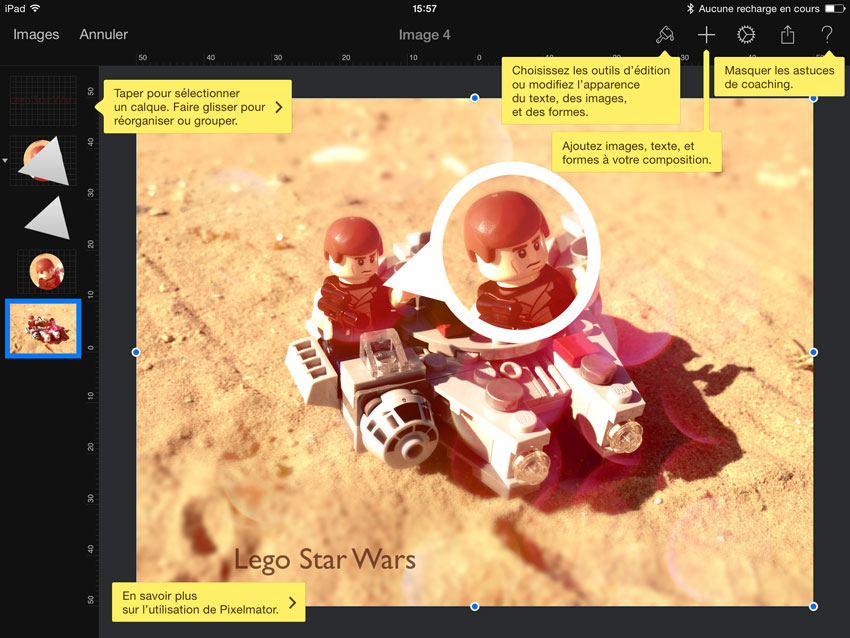
Task: Go back to the Images gallery
Action: pos(36,34)
